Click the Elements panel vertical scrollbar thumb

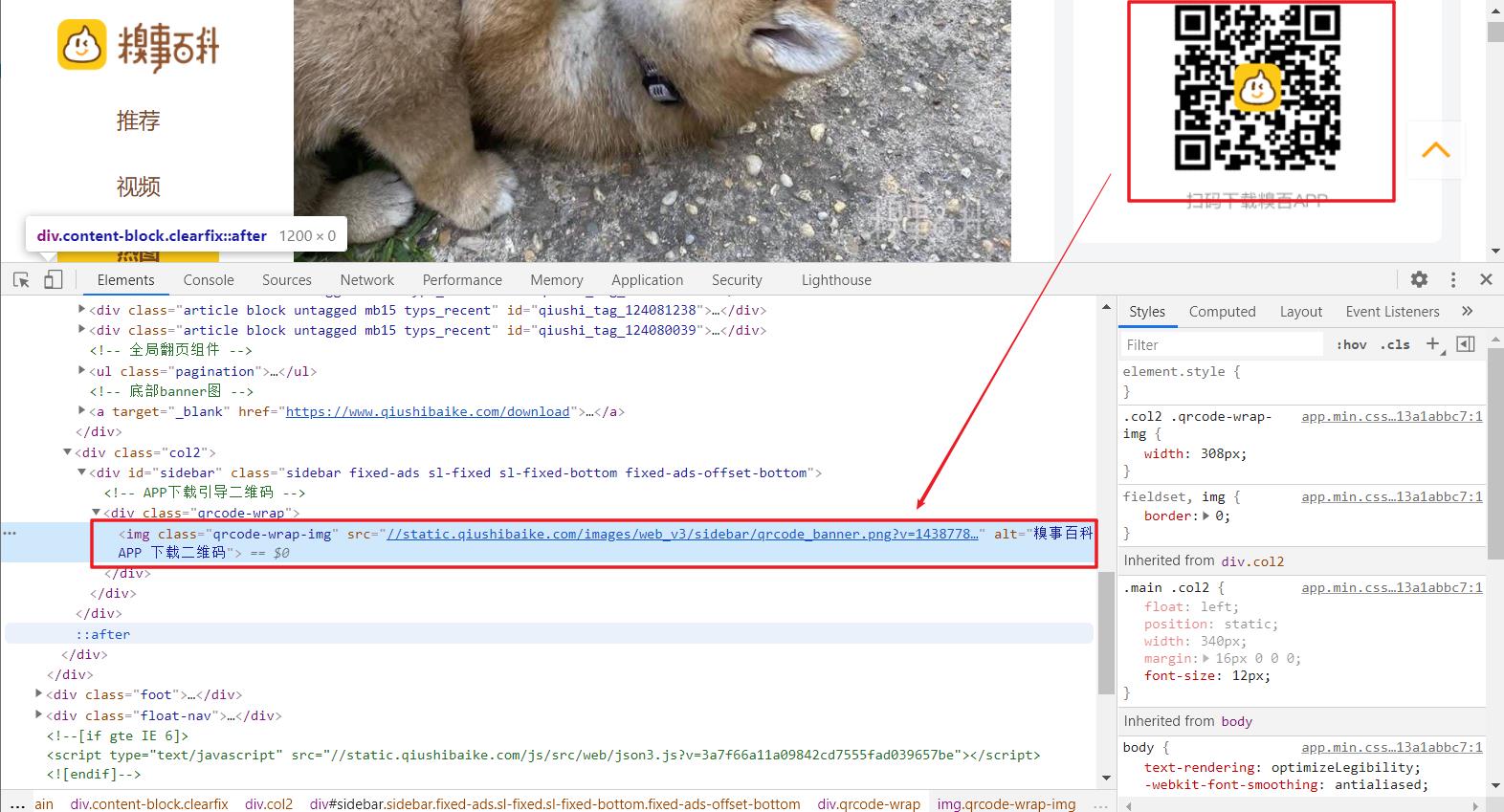point(1107,633)
